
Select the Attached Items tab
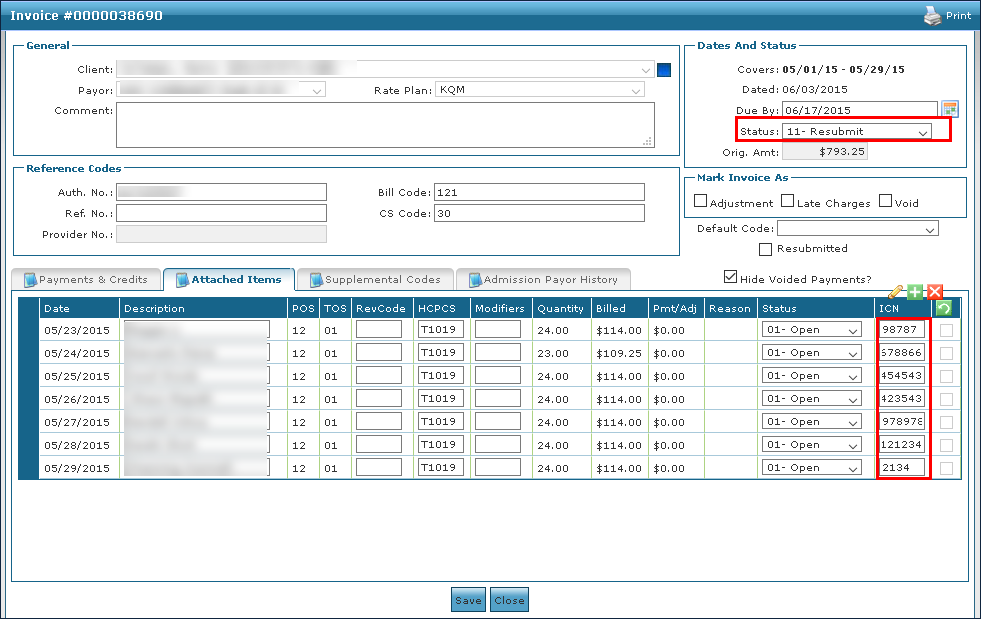click(228, 280)
